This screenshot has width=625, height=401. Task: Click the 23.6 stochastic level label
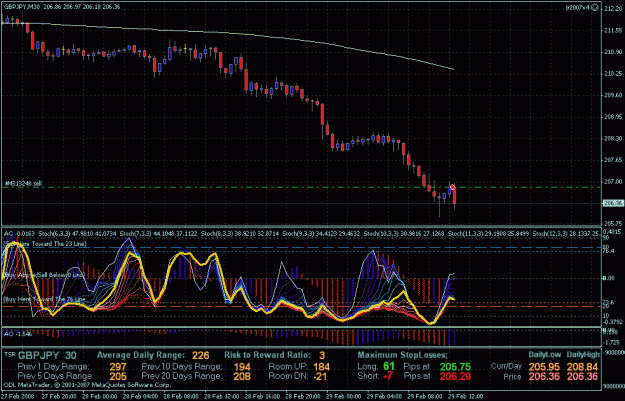[x=609, y=303]
